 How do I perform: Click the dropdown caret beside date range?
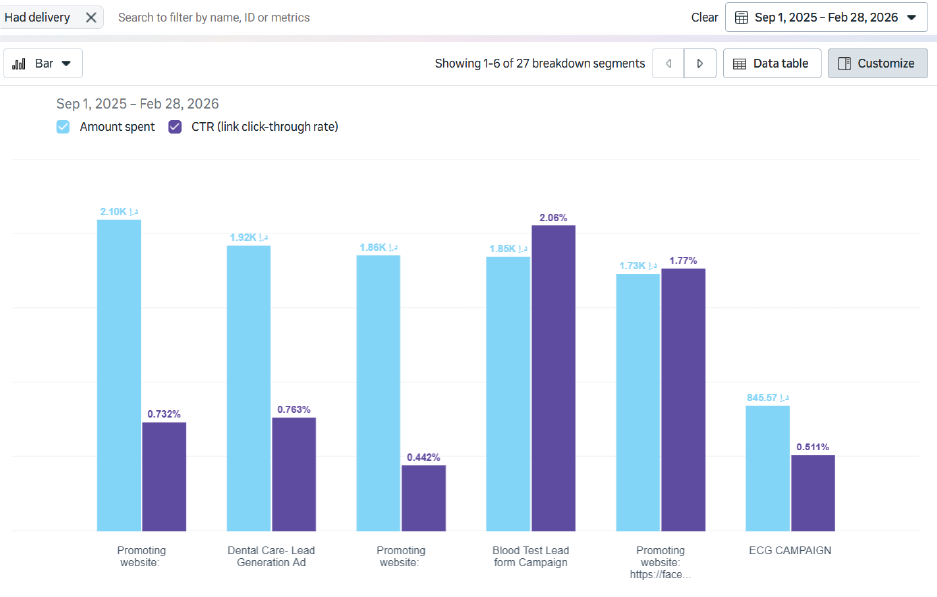click(x=911, y=17)
